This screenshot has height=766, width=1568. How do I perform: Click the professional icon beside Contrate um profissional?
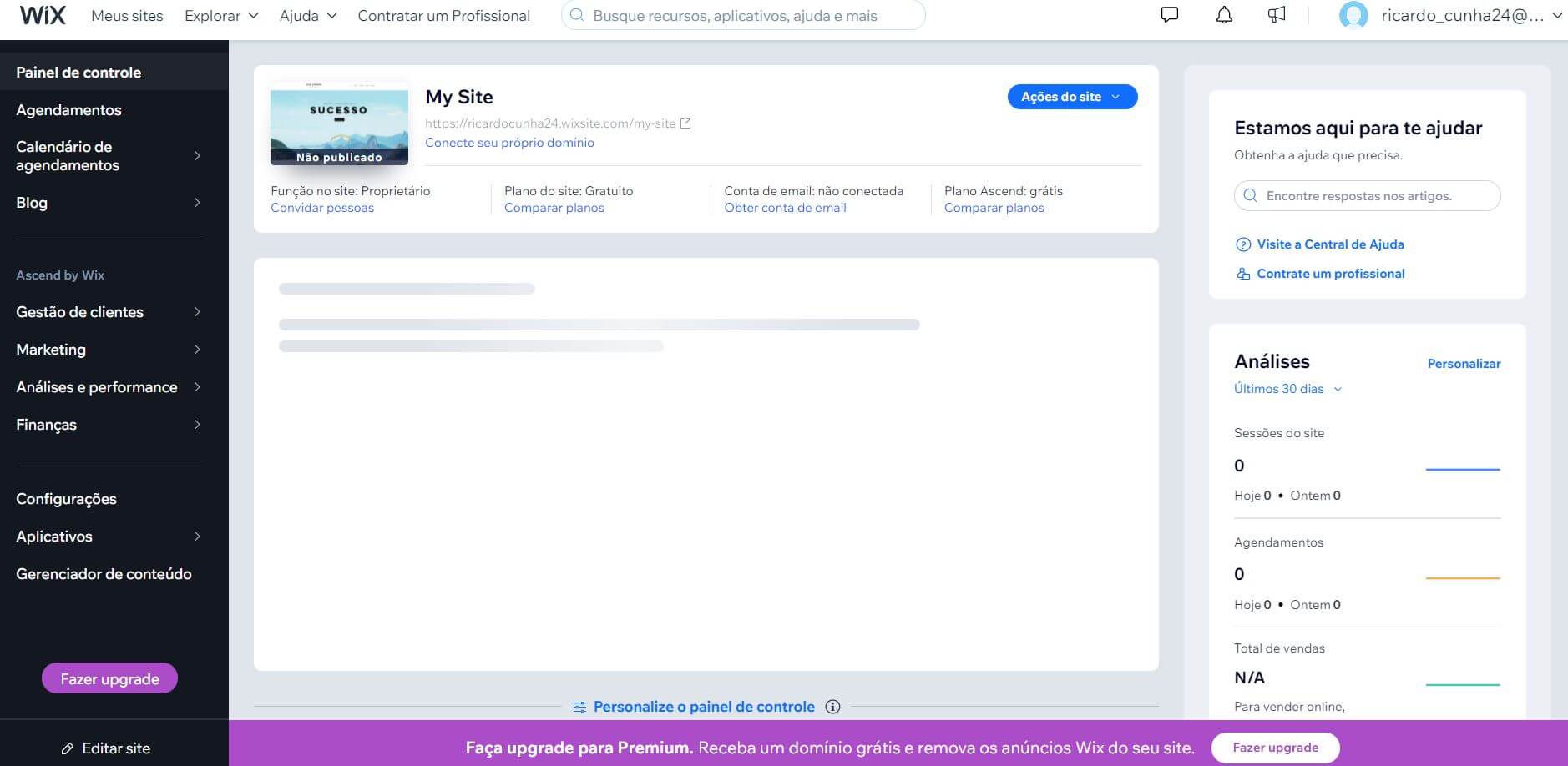(x=1243, y=274)
